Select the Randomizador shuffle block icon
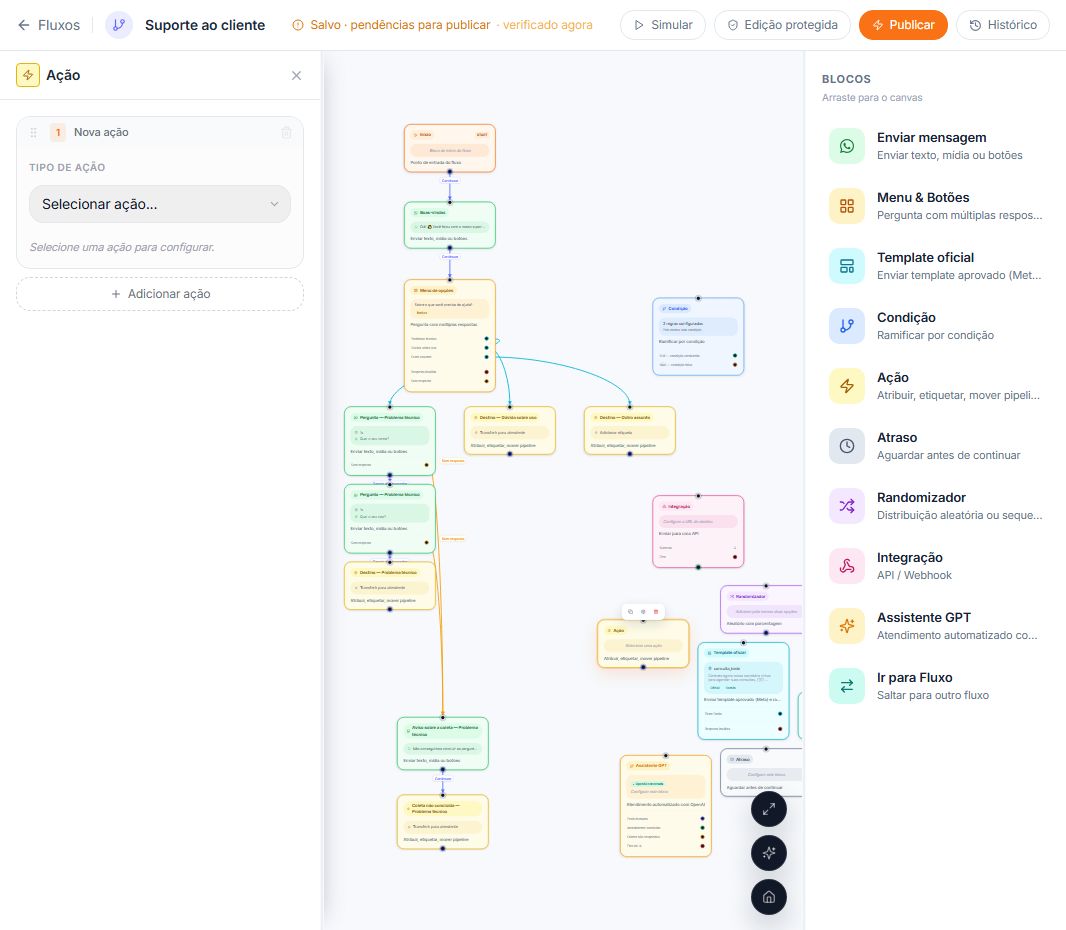The width and height of the screenshot is (1066, 930). tap(846, 506)
